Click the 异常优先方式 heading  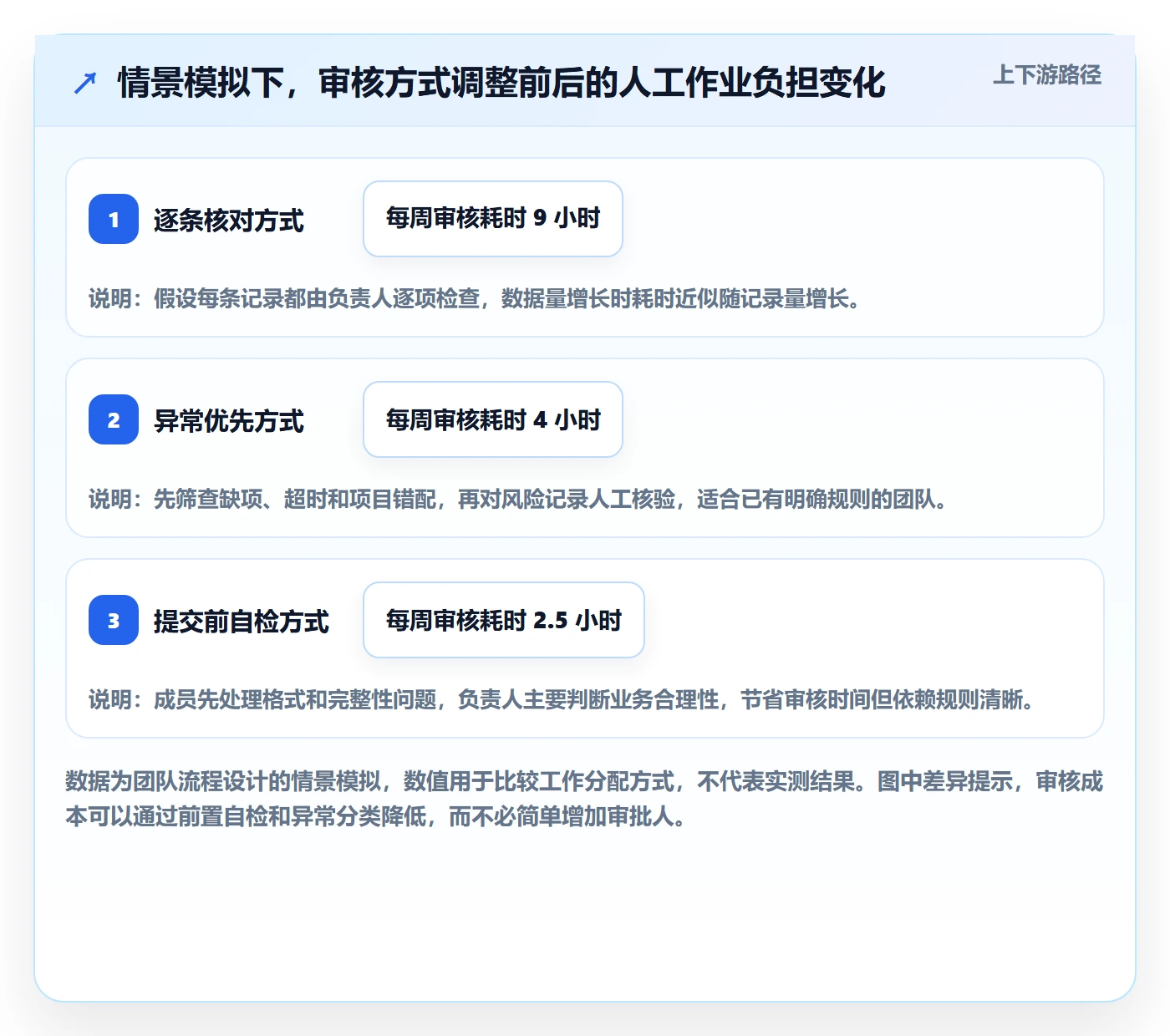pyautogui.click(x=228, y=421)
